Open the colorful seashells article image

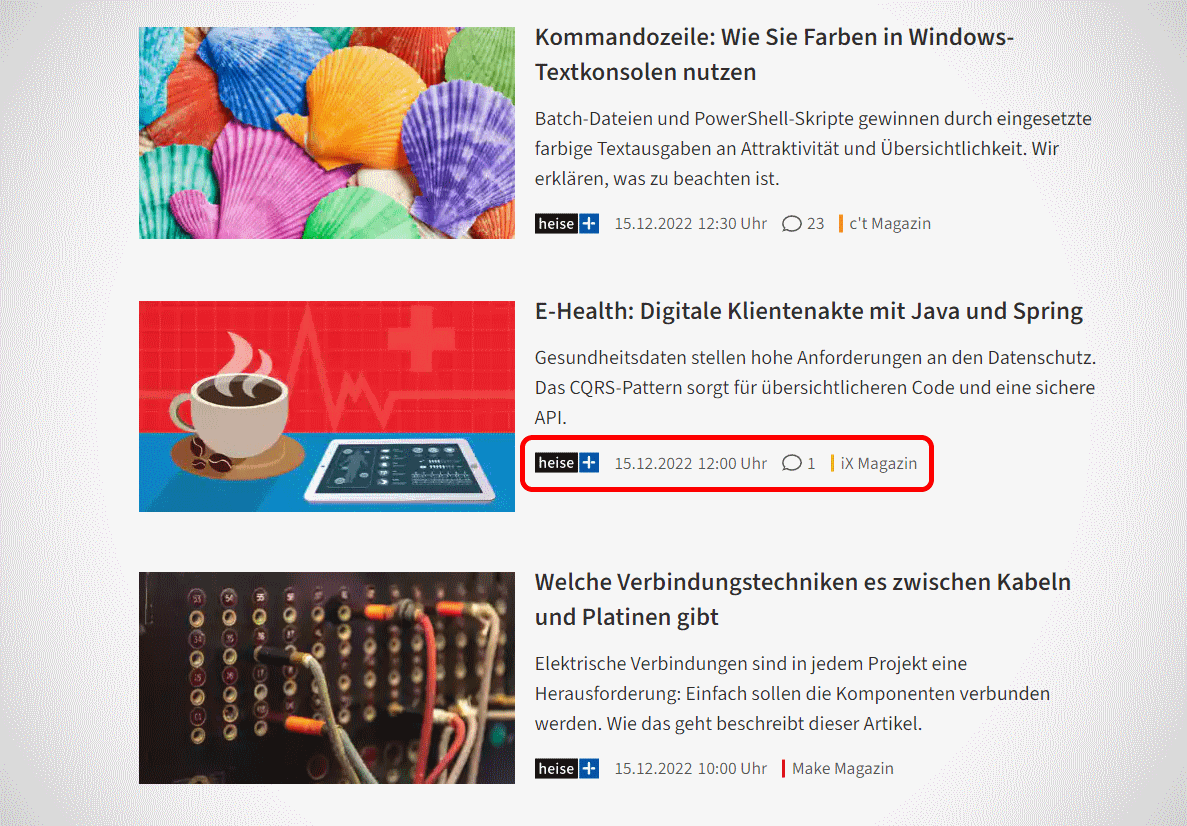point(327,133)
